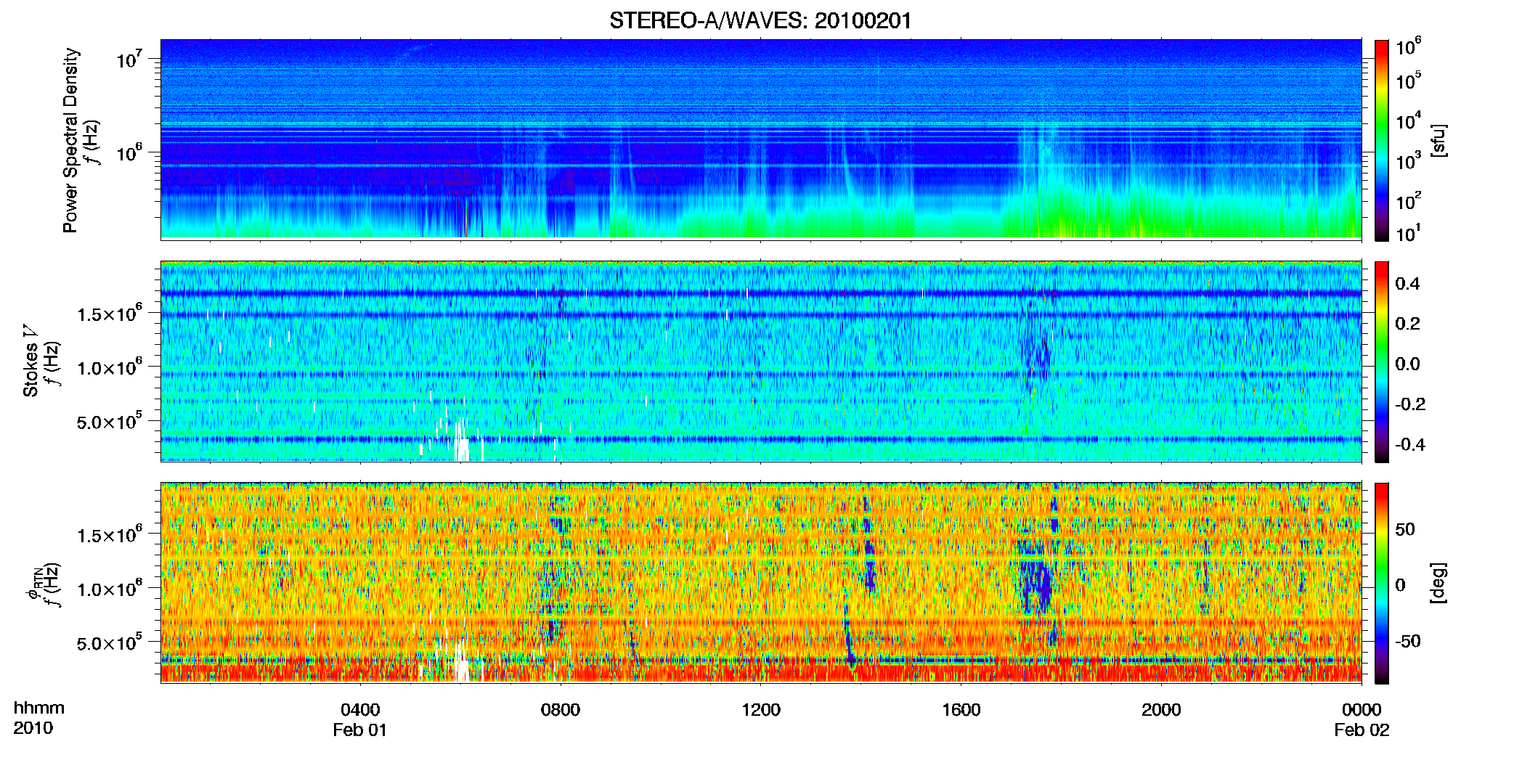Click the '0800' time tick label
This screenshot has width=1522, height=784.
[561, 709]
